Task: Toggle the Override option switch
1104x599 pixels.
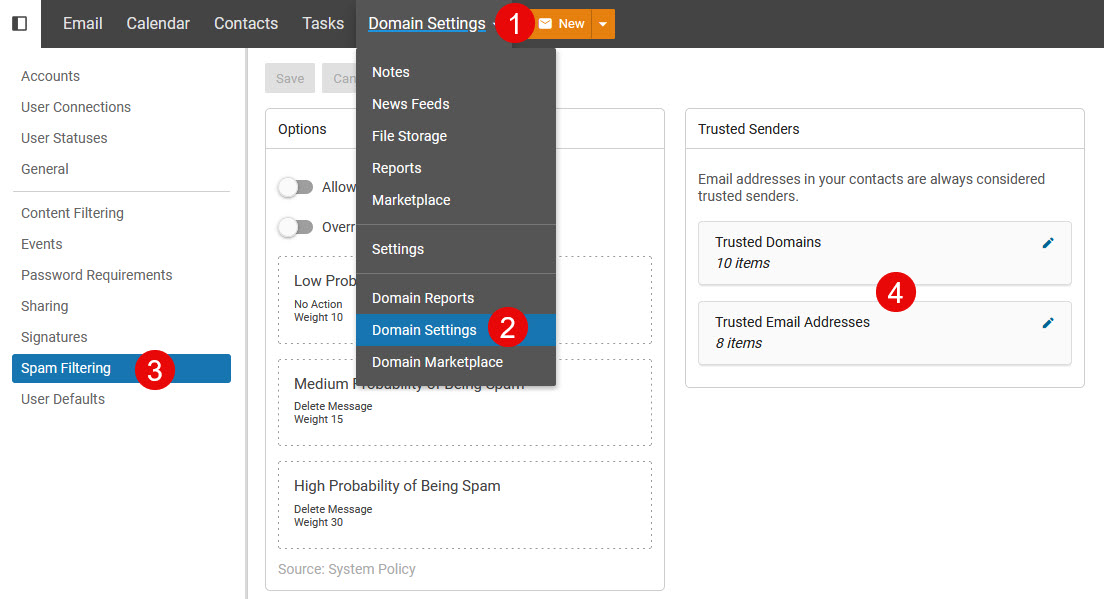Action: click(295, 227)
